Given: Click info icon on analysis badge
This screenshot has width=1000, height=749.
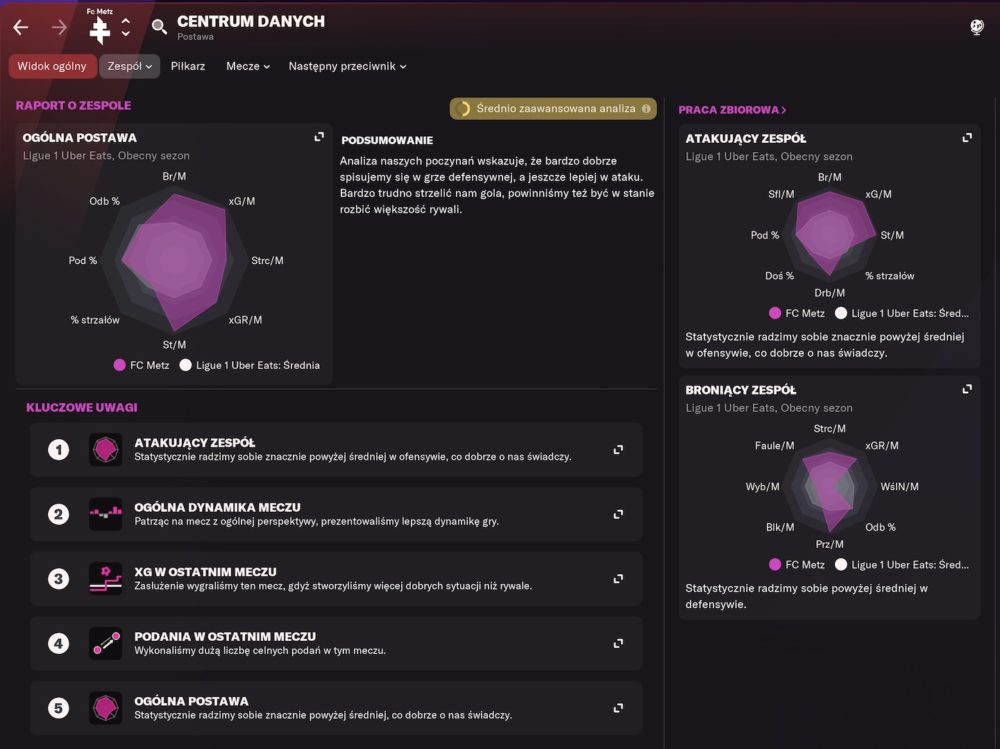Looking at the screenshot, I should pos(646,108).
